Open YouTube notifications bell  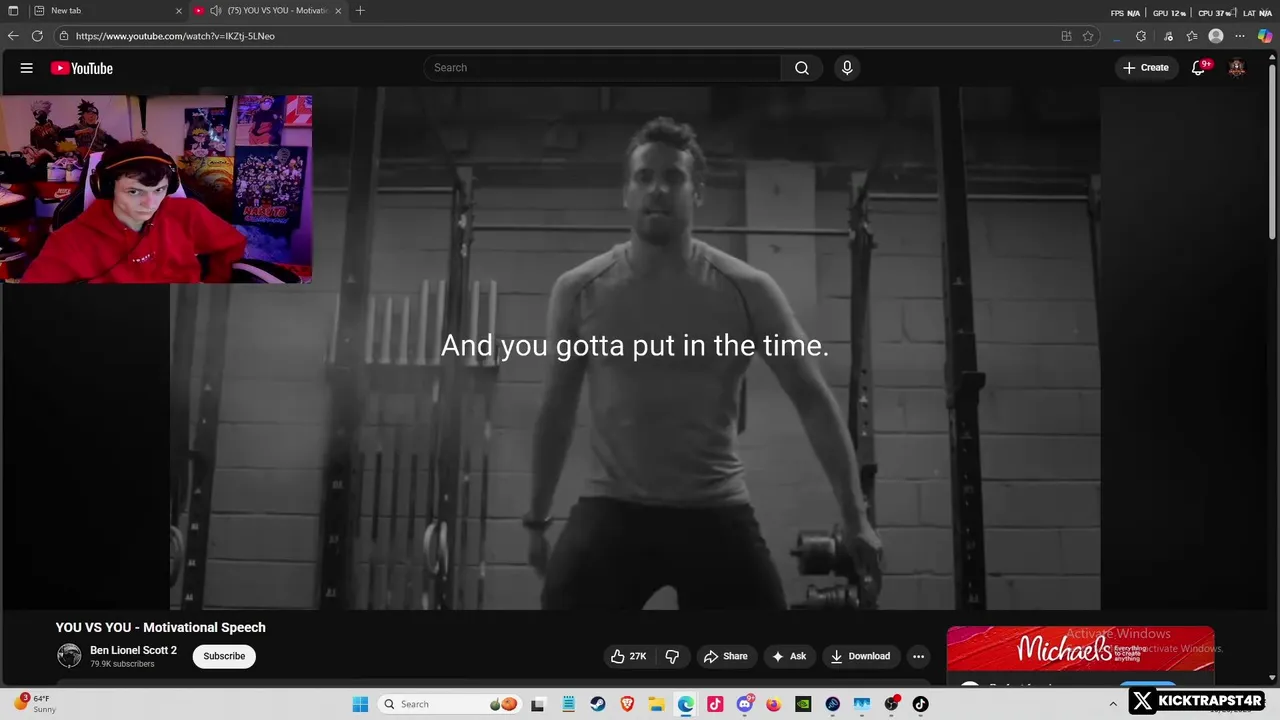pos(1198,68)
